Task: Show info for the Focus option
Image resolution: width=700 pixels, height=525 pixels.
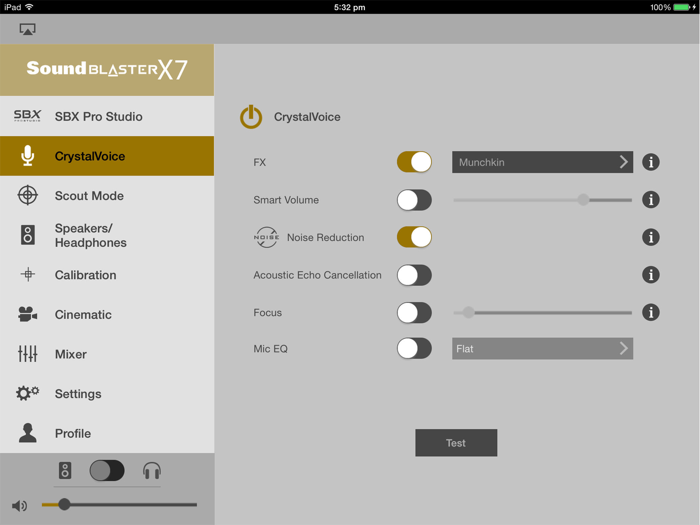Action: coord(651,312)
